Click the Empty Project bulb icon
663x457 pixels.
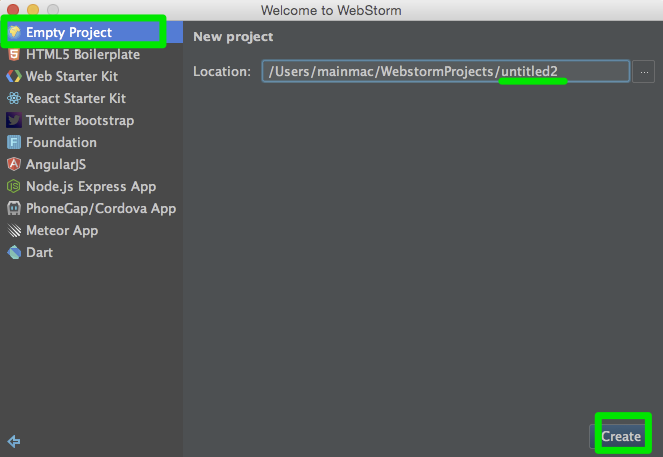[x=14, y=32]
